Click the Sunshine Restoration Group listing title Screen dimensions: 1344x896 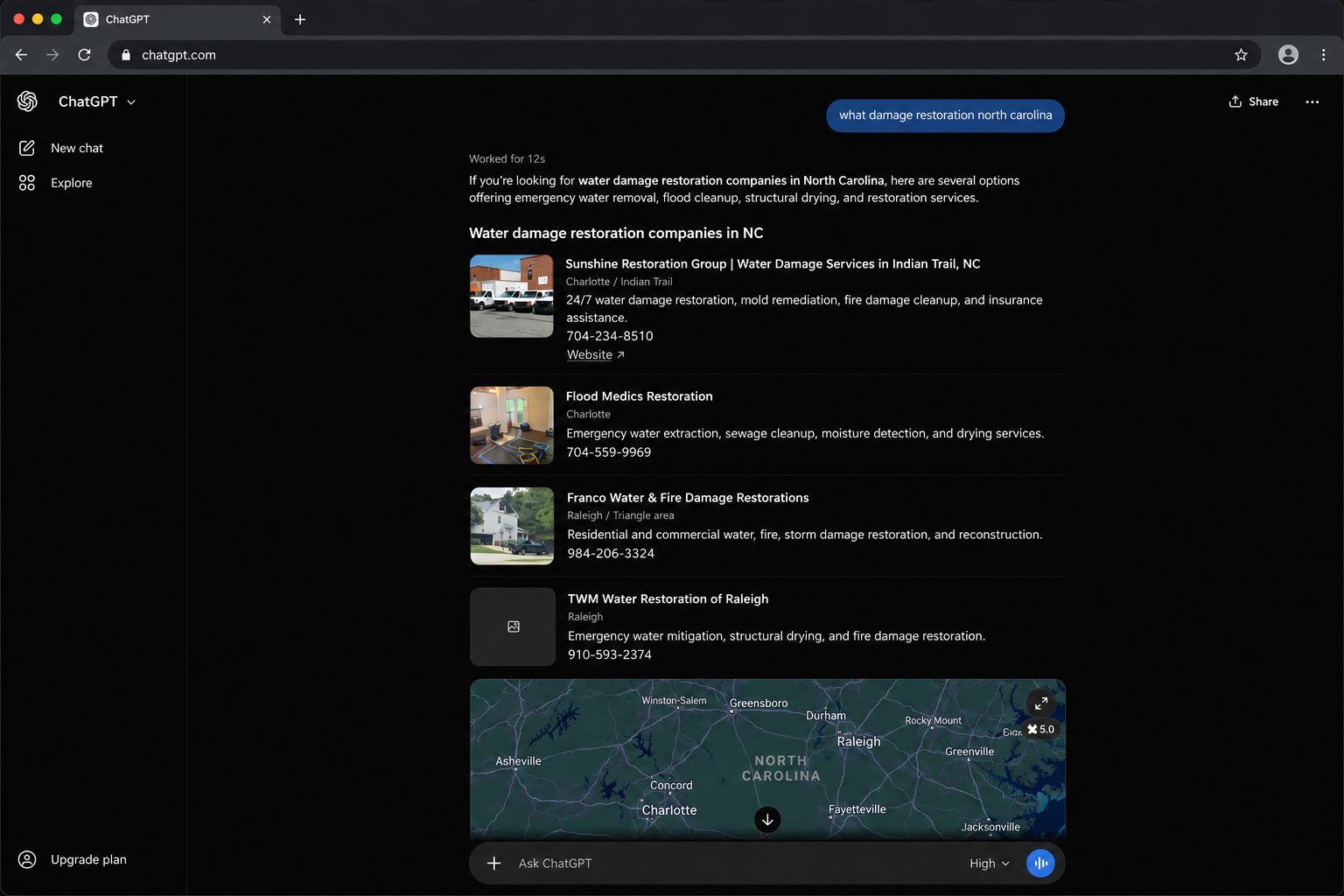point(773,263)
